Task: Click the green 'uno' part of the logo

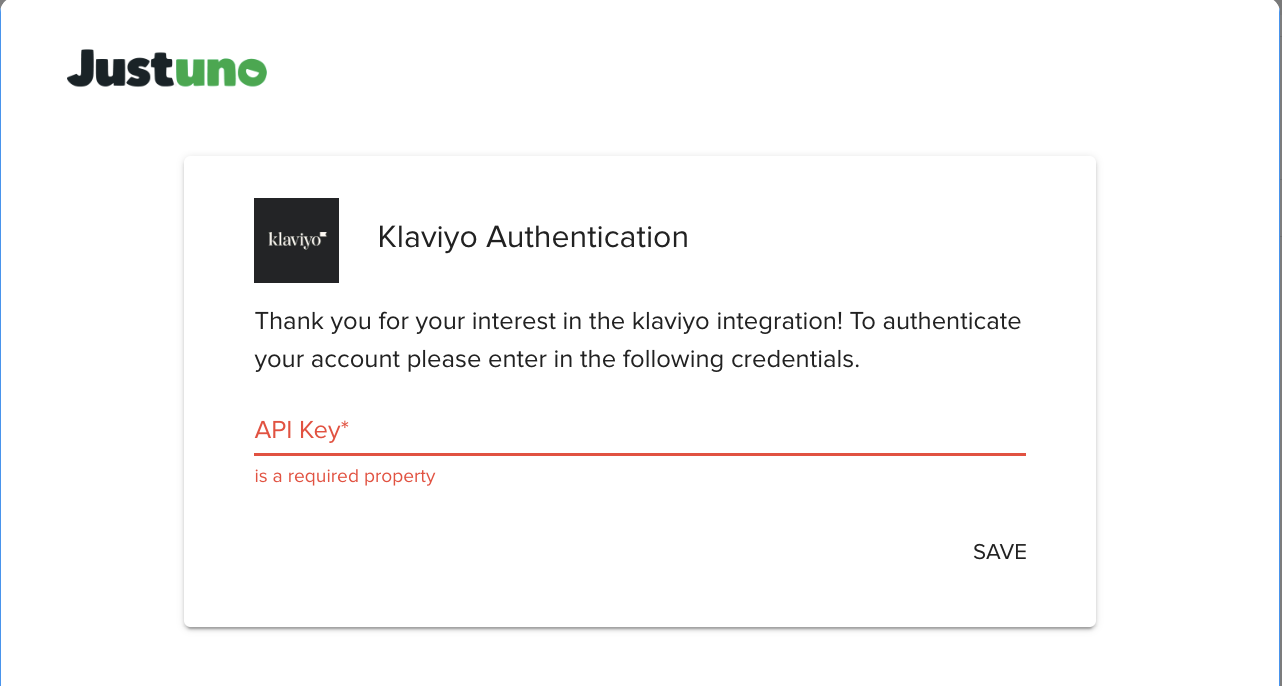Action: click(220, 71)
